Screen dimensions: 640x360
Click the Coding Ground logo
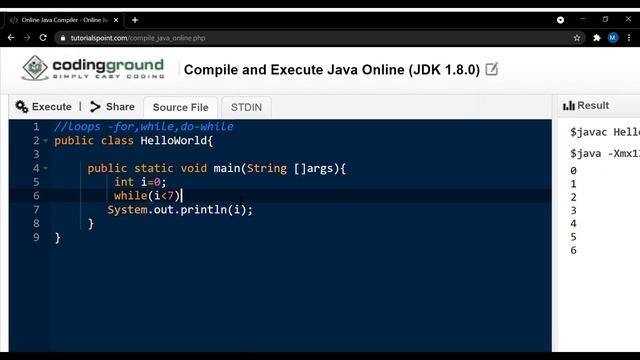(x=93, y=68)
